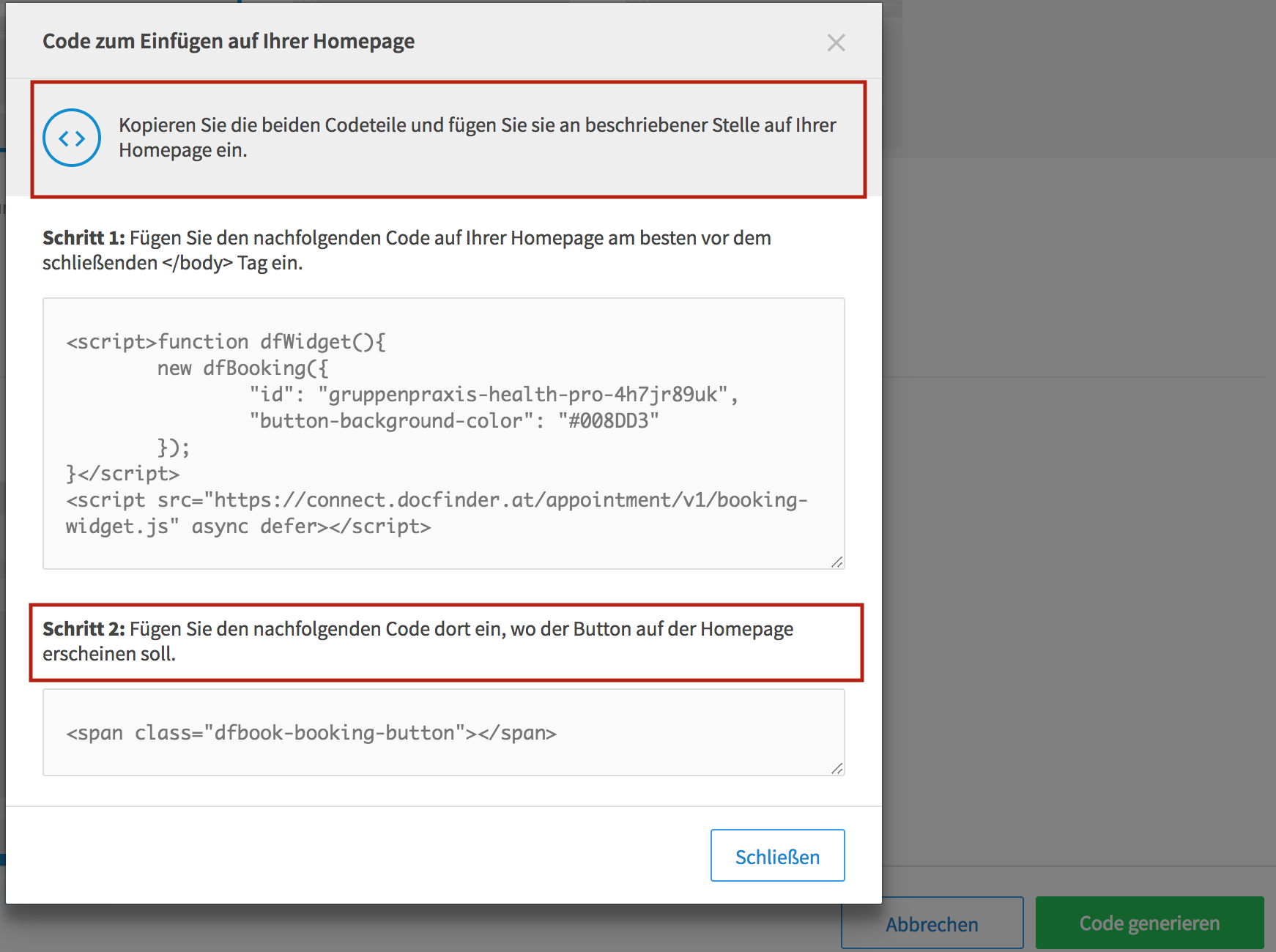The height and width of the screenshot is (952, 1276).
Task: Click the blue code brackets icon
Action: pyautogui.click(x=72, y=138)
